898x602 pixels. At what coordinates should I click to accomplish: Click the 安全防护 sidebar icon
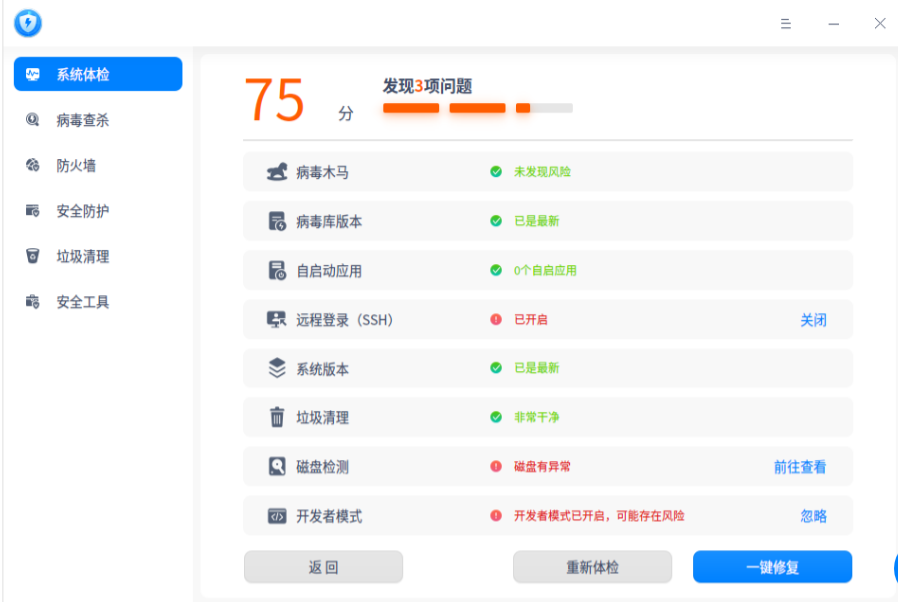pyautogui.click(x=33, y=211)
